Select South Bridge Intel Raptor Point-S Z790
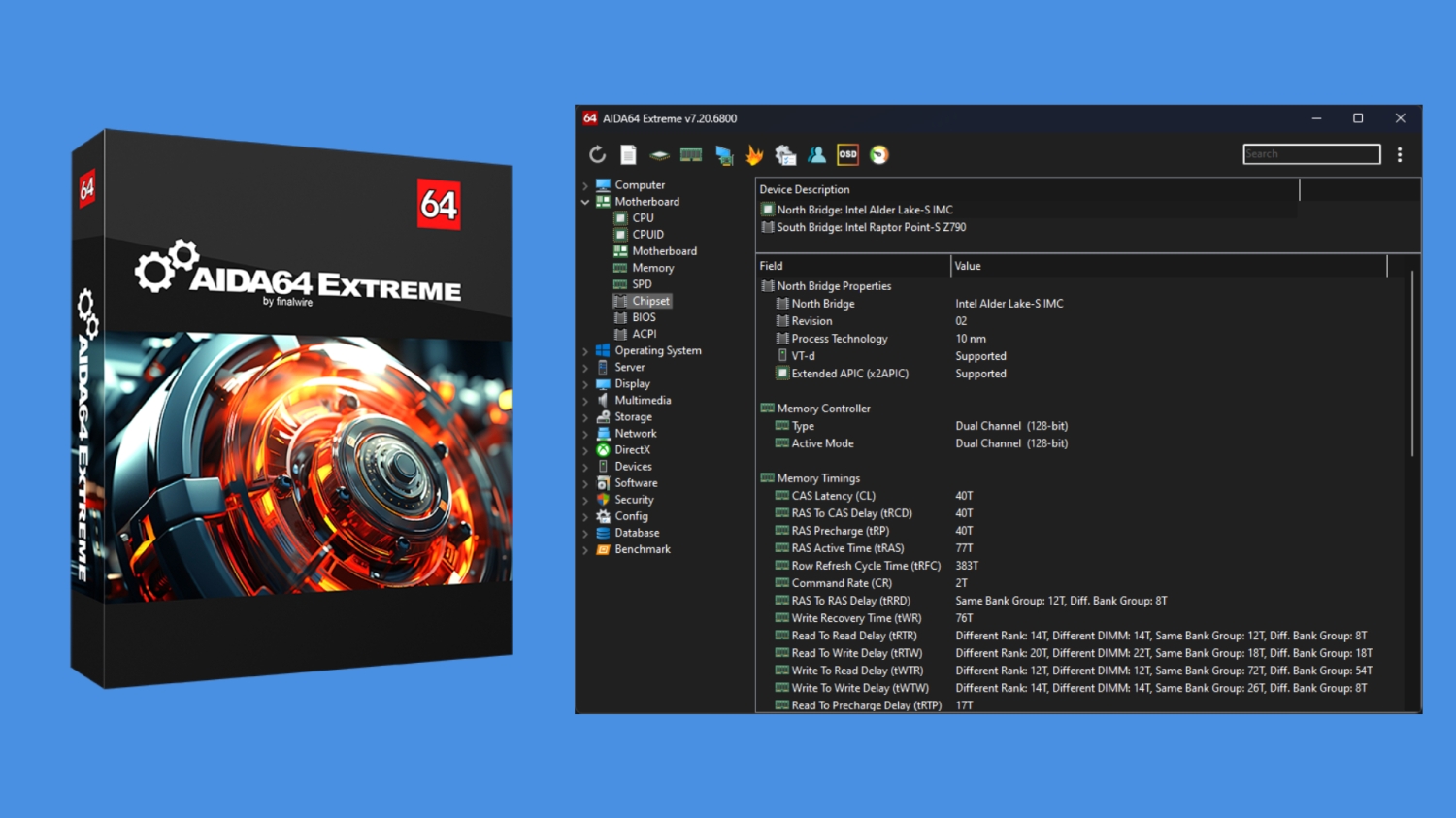 [x=871, y=227]
